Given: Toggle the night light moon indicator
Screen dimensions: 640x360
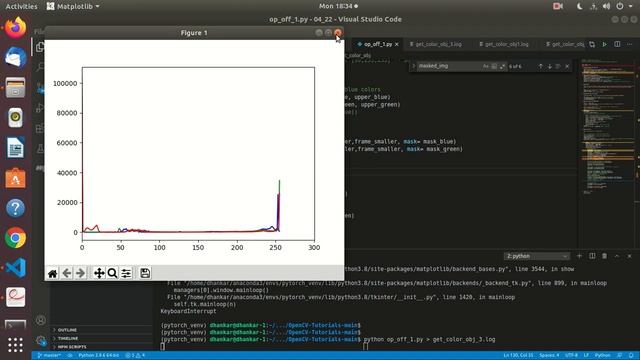Looking at the screenshot, I should pyautogui.click(x=579, y=6).
